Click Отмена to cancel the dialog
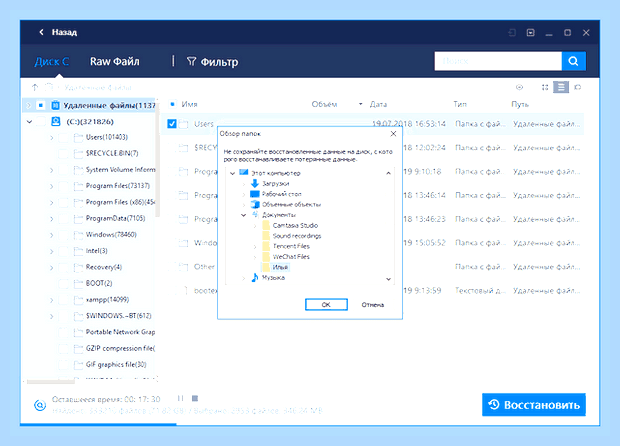620x446 pixels. tap(372, 304)
